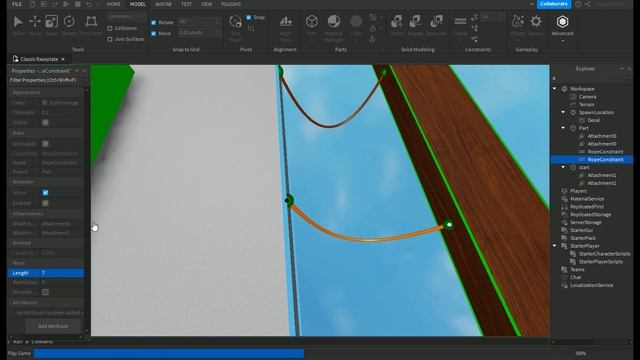The width and height of the screenshot is (640, 360).
Task: Toggle the Visible property checkbox
Action: coord(45,122)
